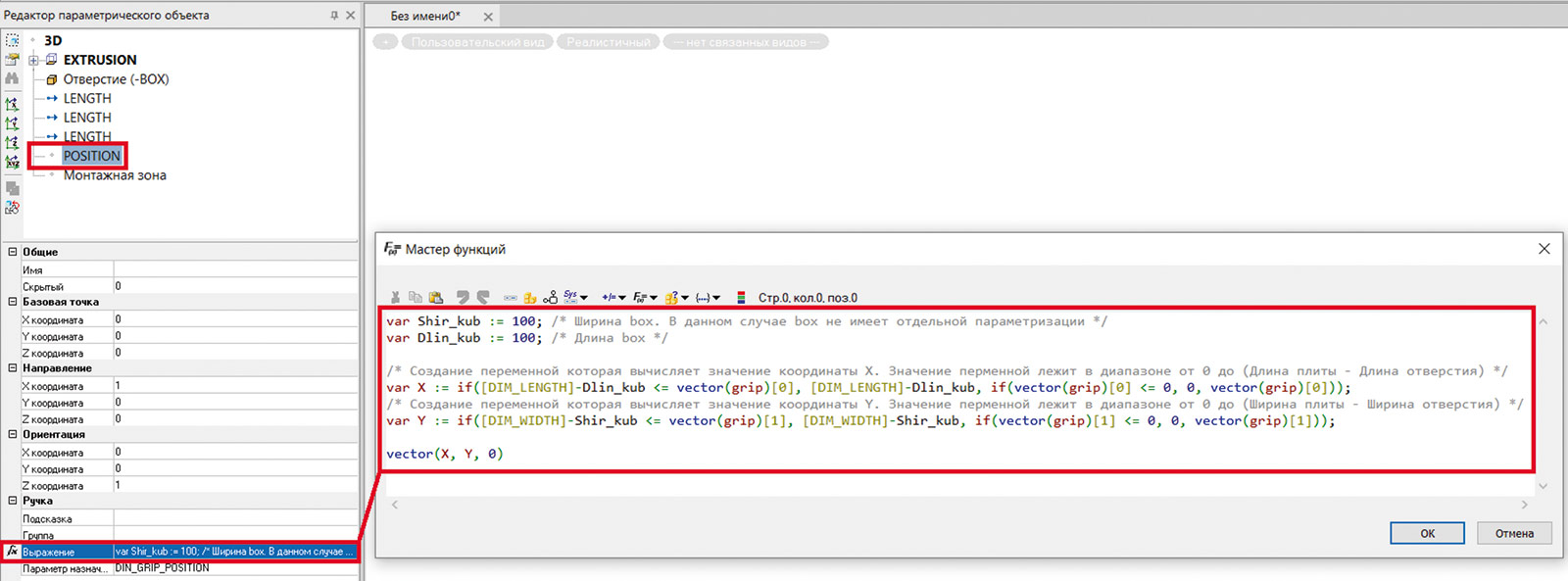Click the XYZ axes icon in left toolbar
The height and width of the screenshot is (581, 1568).
(12, 162)
